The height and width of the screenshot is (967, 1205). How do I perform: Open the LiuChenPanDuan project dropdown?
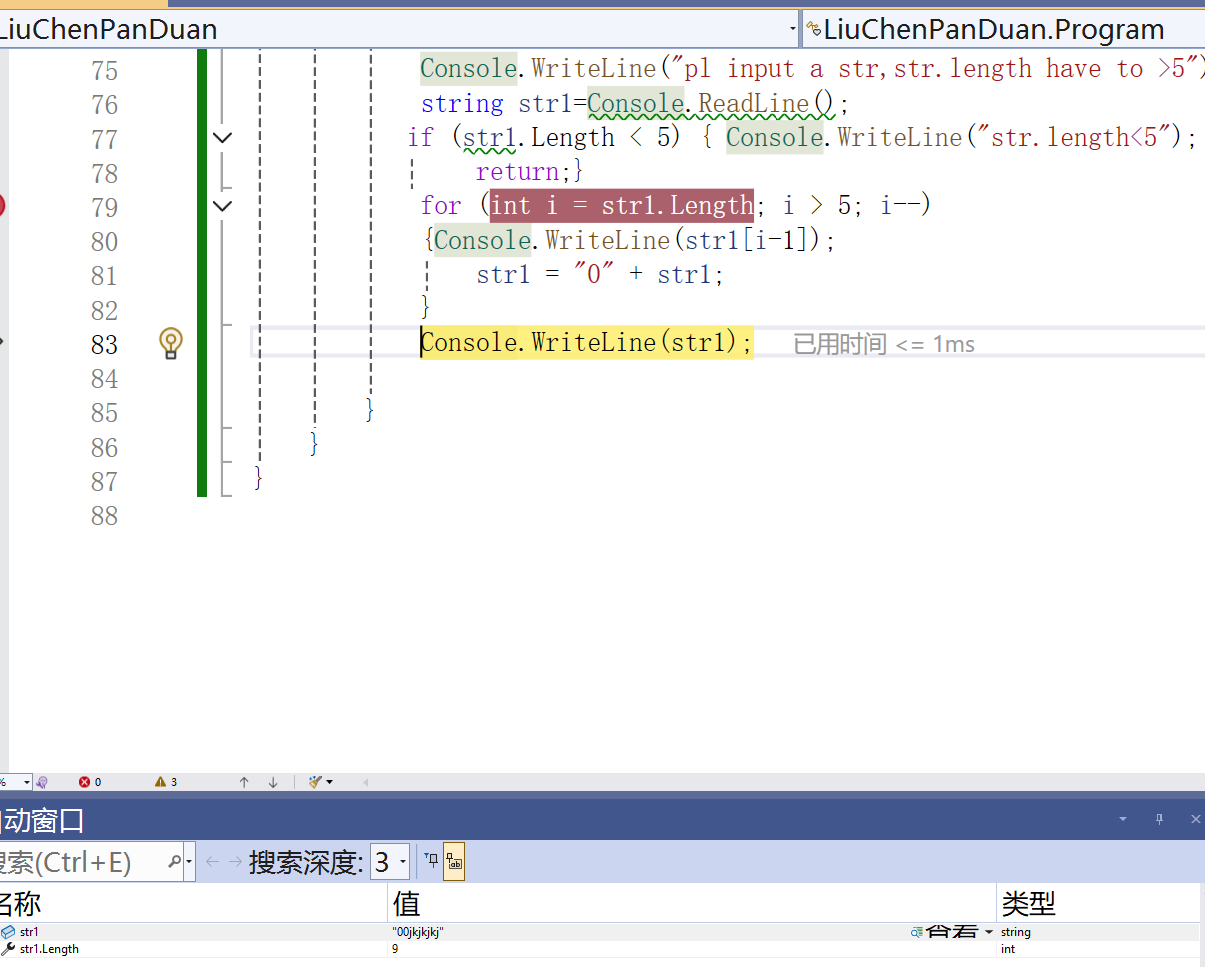[x=793, y=29]
